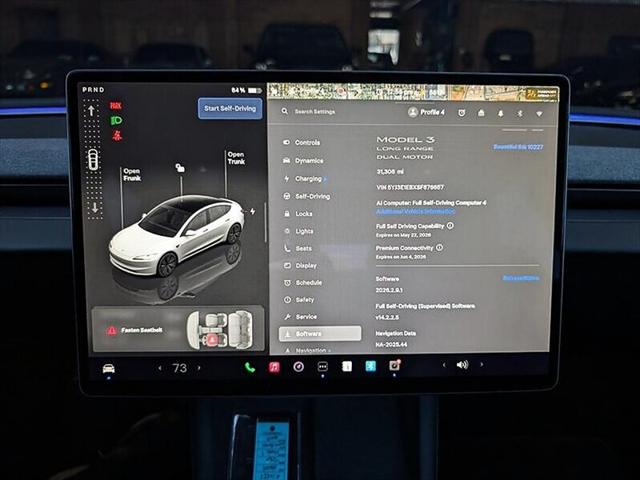640x480 pixels.
Task: Open the Schedule settings menu
Action: (303, 283)
